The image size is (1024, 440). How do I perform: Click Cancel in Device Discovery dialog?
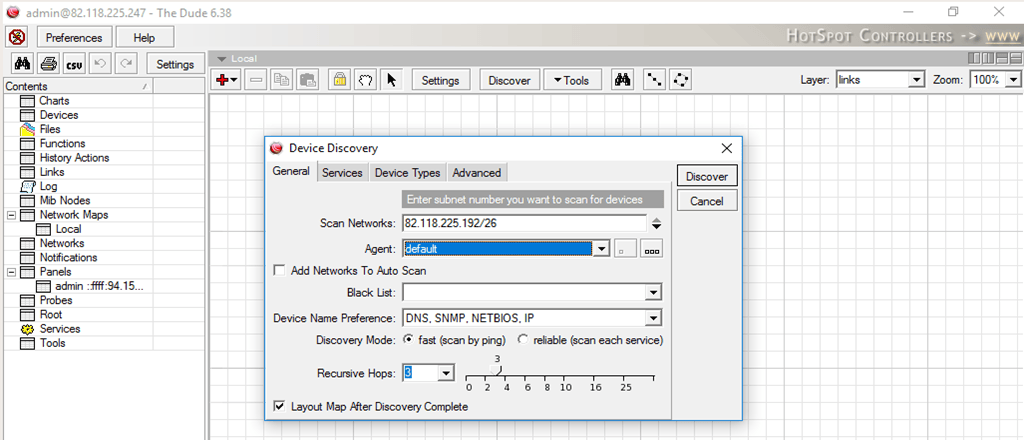(x=707, y=201)
